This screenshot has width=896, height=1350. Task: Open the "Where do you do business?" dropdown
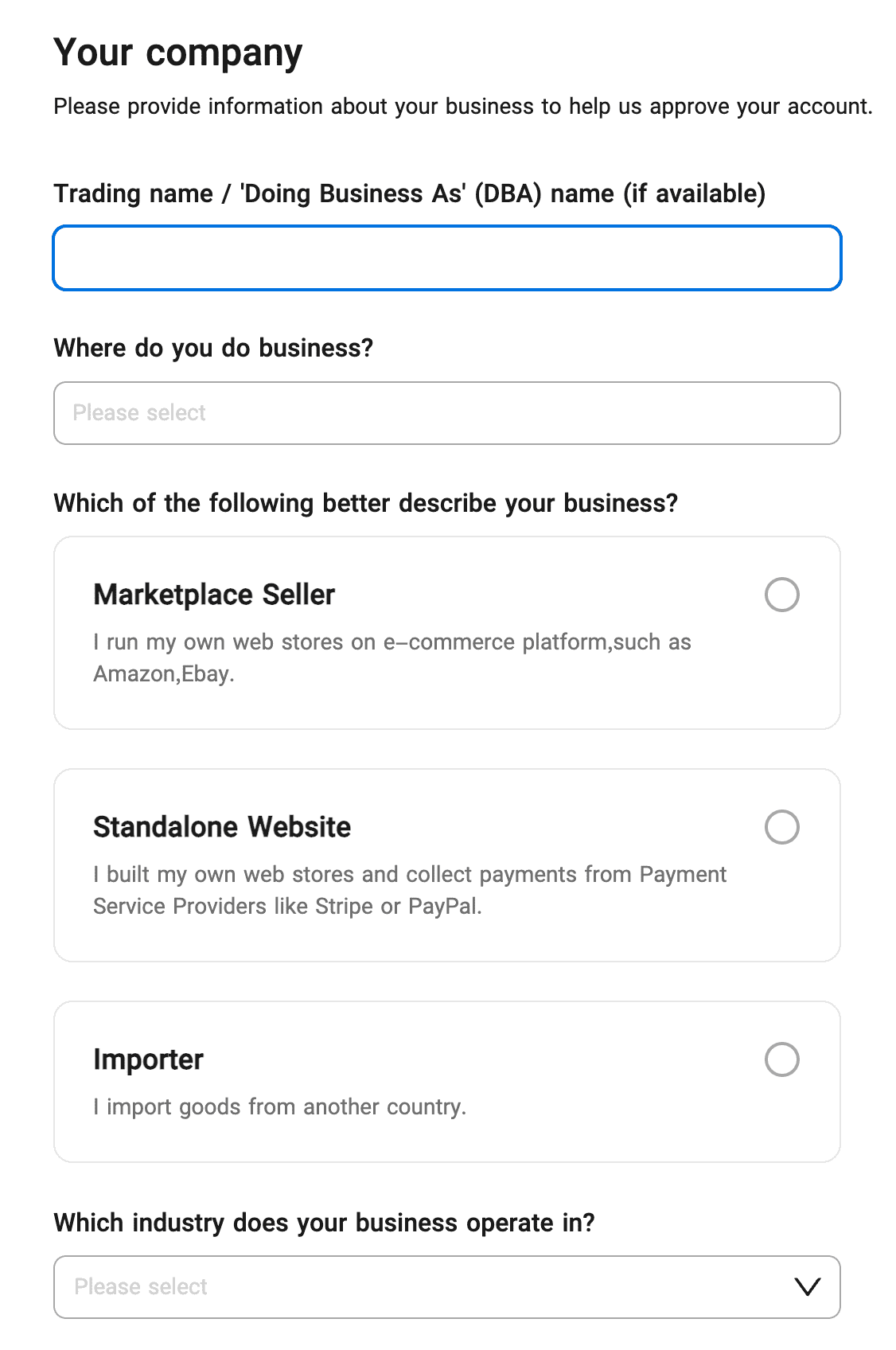pyautogui.click(x=446, y=413)
